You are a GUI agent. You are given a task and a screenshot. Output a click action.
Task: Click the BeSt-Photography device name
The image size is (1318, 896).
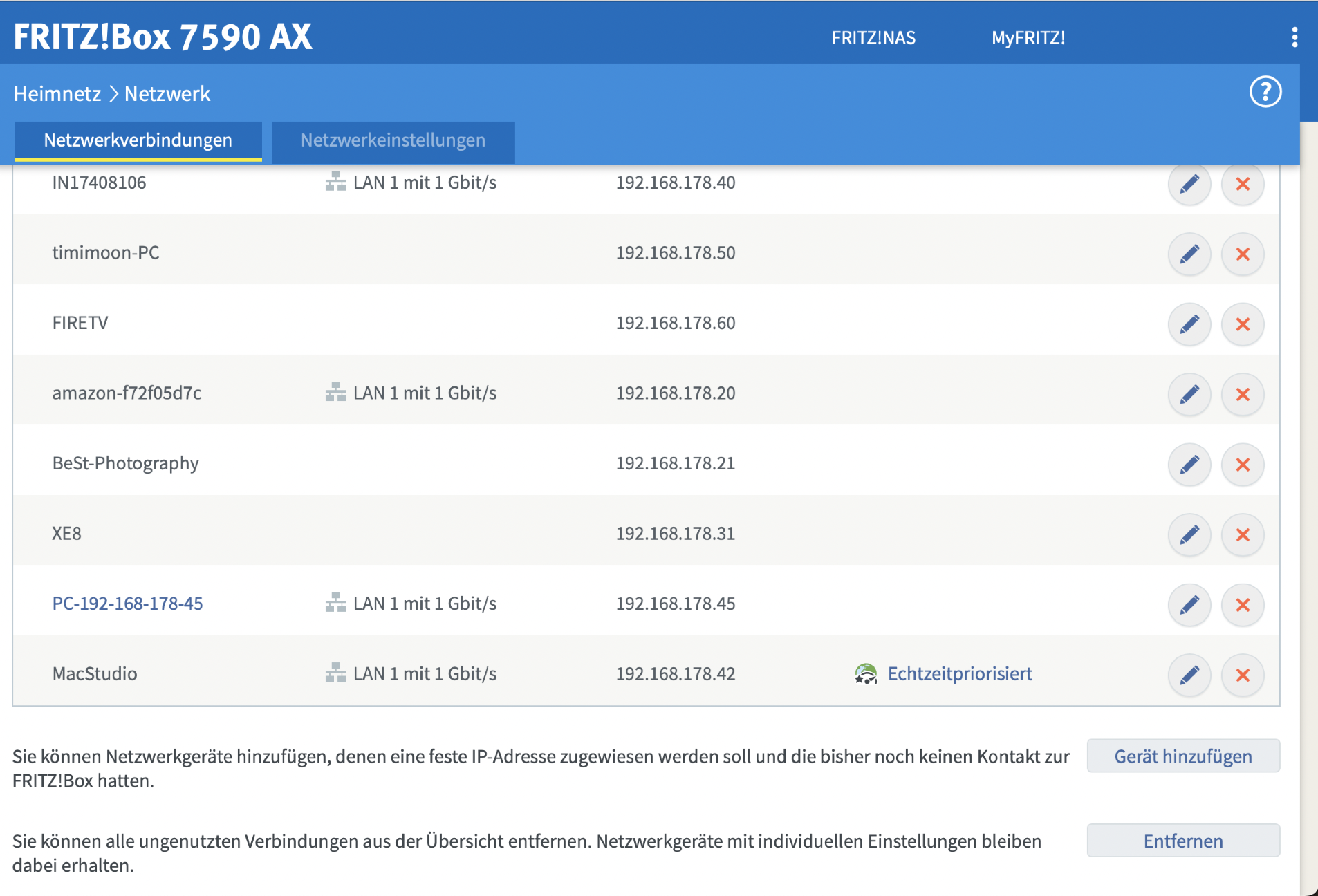[126, 463]
